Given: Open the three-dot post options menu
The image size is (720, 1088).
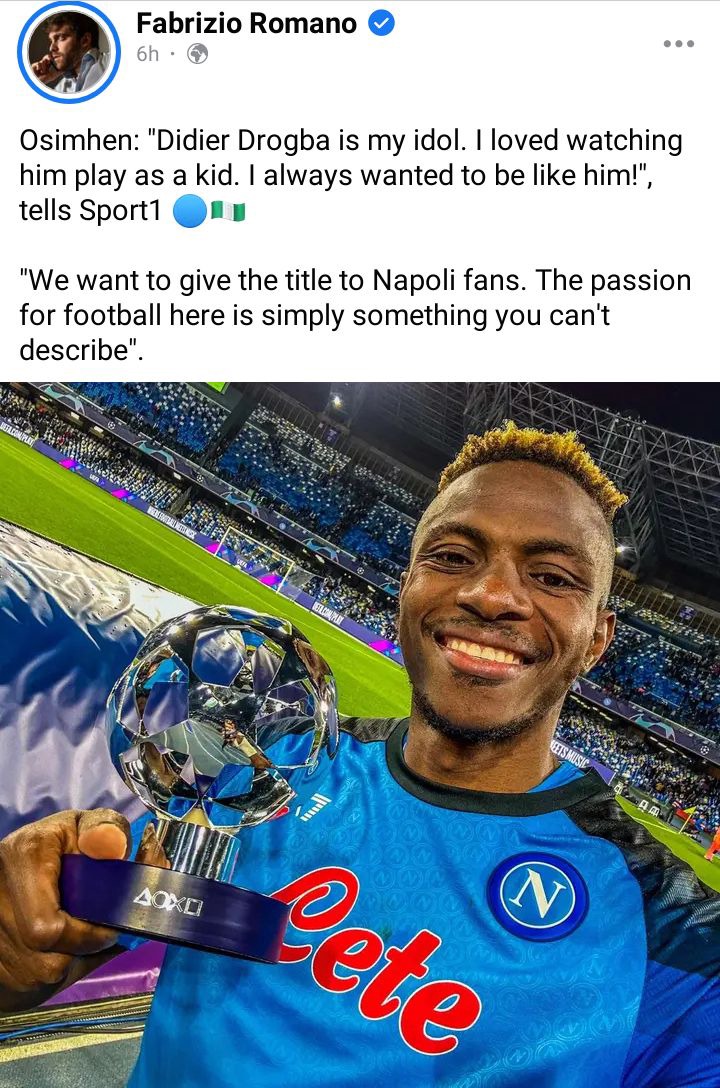Looking at the screenshot, I should point(678,44).
